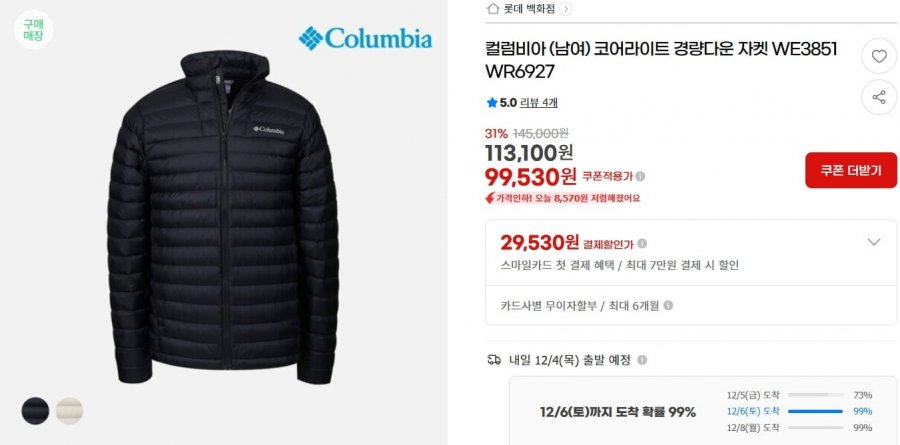Click the share icon button
The height and width of the screenshot is (445, 900).
879,97
